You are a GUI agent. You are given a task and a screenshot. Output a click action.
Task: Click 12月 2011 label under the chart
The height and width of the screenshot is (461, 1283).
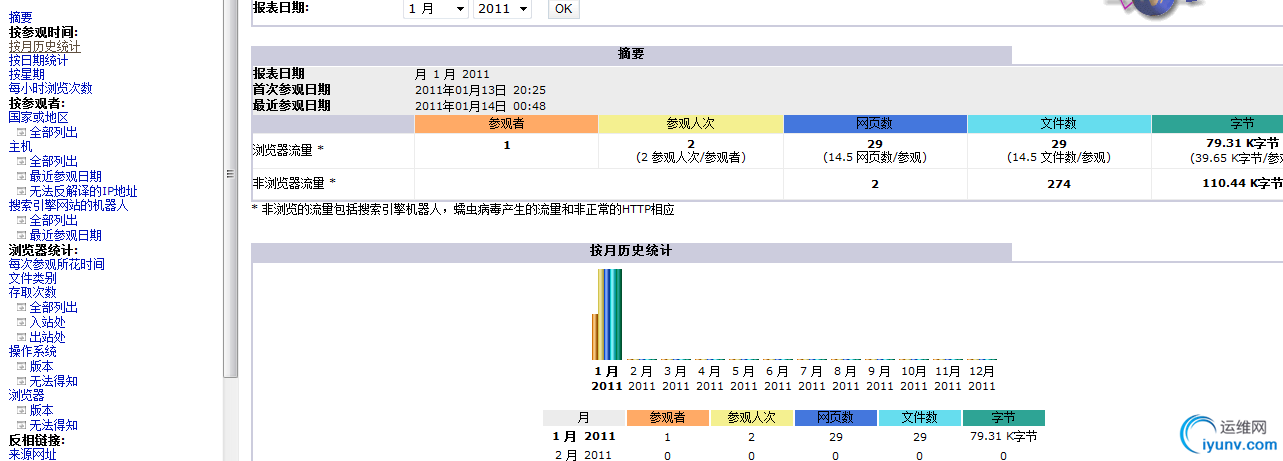[982, 379]
